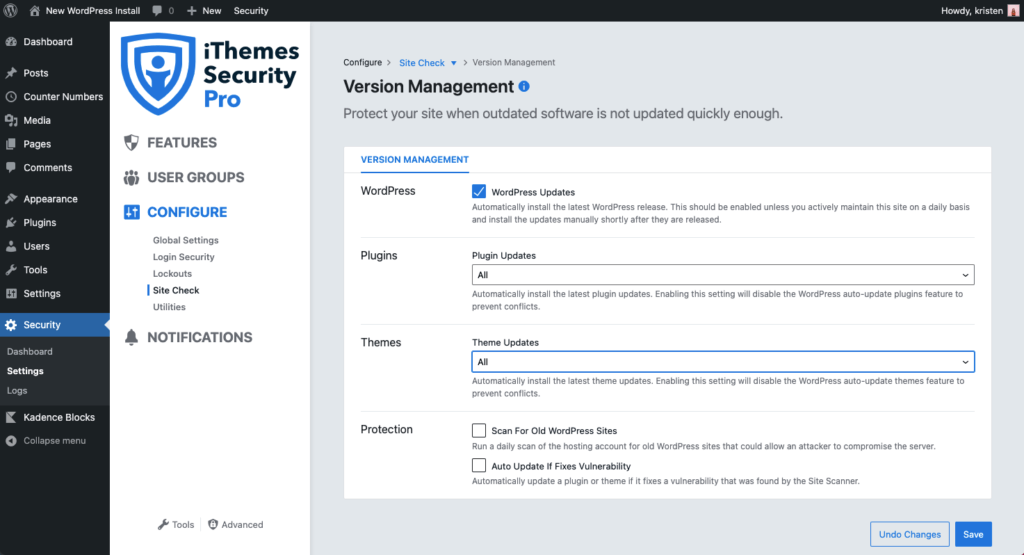Click the Plugins plug icon
The height and width of the screenshot is (555, 1024).
[11, 223]
